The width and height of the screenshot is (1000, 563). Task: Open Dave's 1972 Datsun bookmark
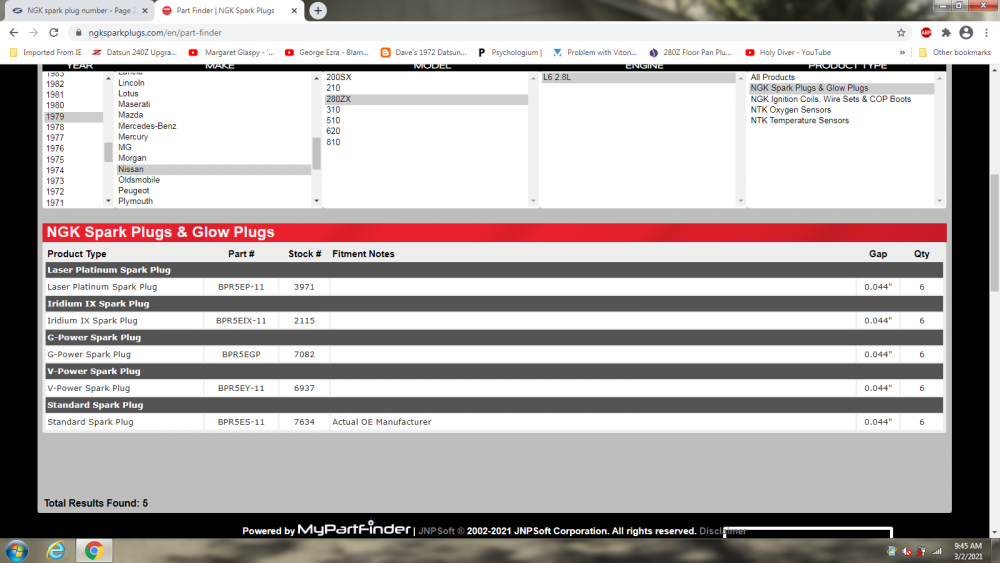pos(423,52)
